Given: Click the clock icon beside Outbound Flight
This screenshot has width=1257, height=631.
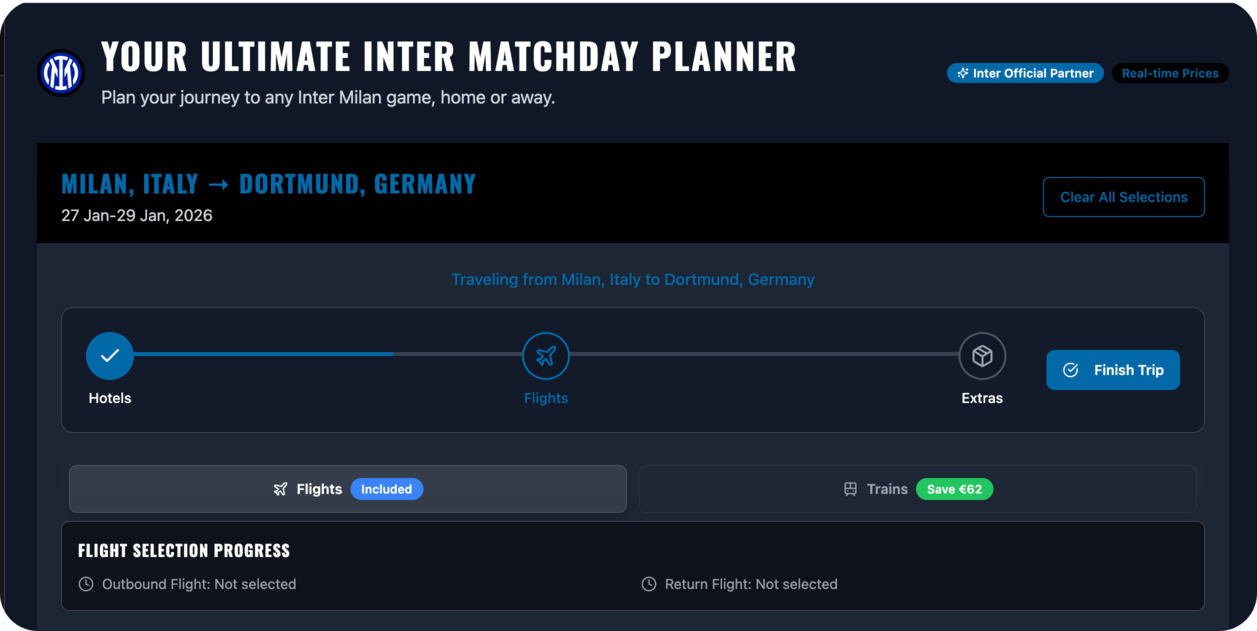Looking at the screenshot, I should pos(86,584).
